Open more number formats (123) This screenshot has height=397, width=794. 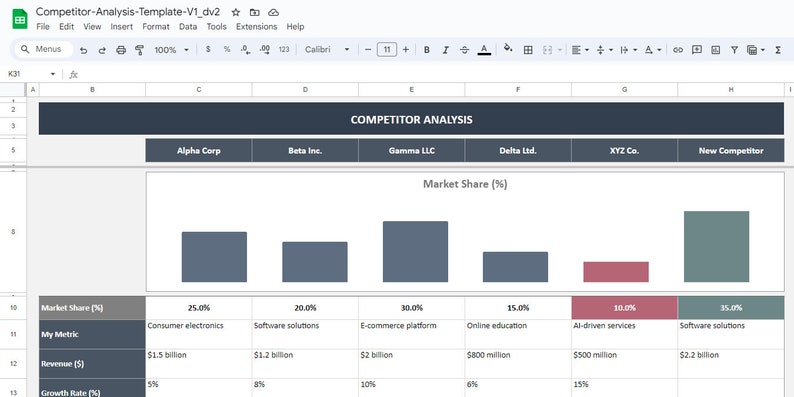click(284, 49)
